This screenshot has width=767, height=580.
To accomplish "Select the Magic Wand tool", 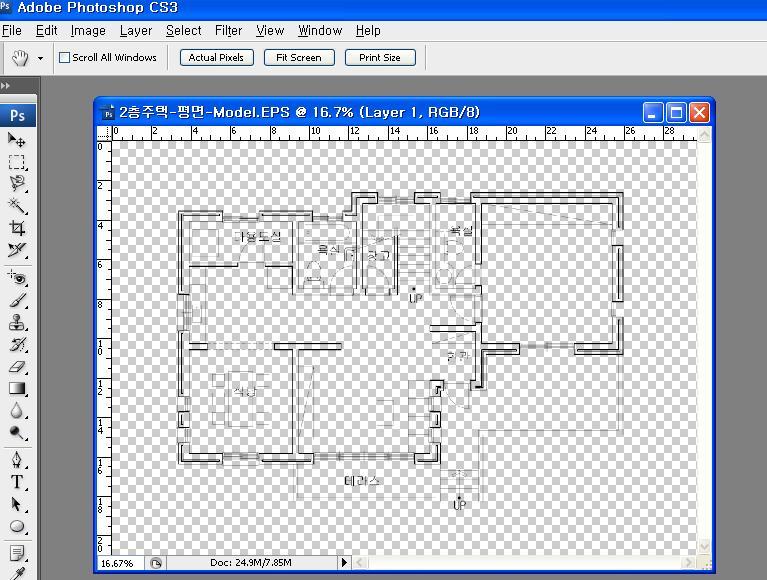I will pyautogui.click(x=17, y=205).
